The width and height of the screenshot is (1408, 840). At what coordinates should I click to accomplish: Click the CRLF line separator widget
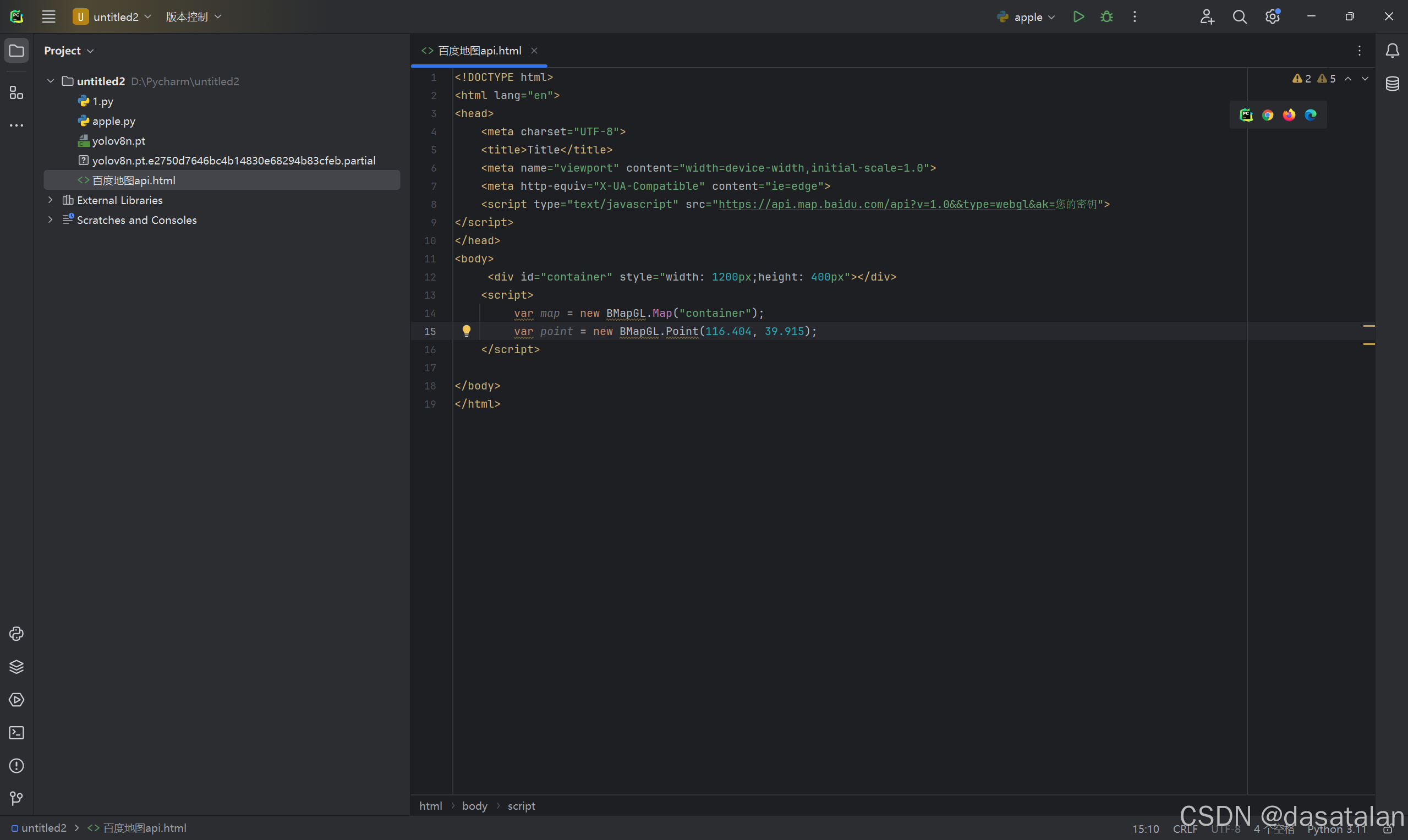pyautogui.click(x=1185, y=828)
